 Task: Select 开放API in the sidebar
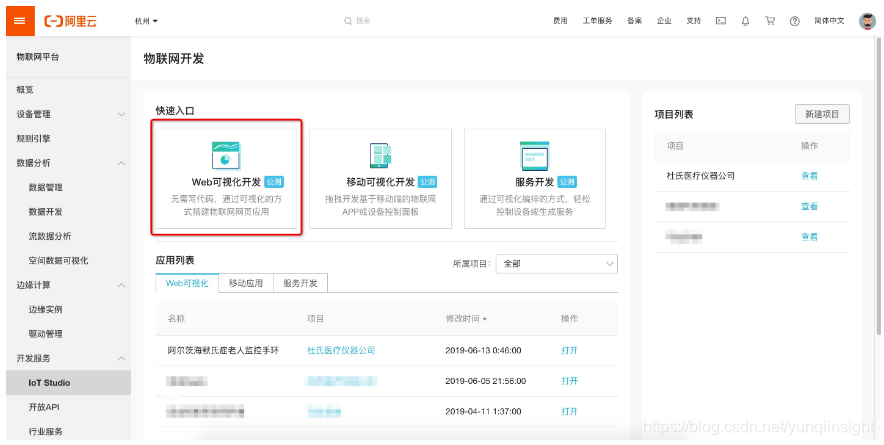coord(44,407)
